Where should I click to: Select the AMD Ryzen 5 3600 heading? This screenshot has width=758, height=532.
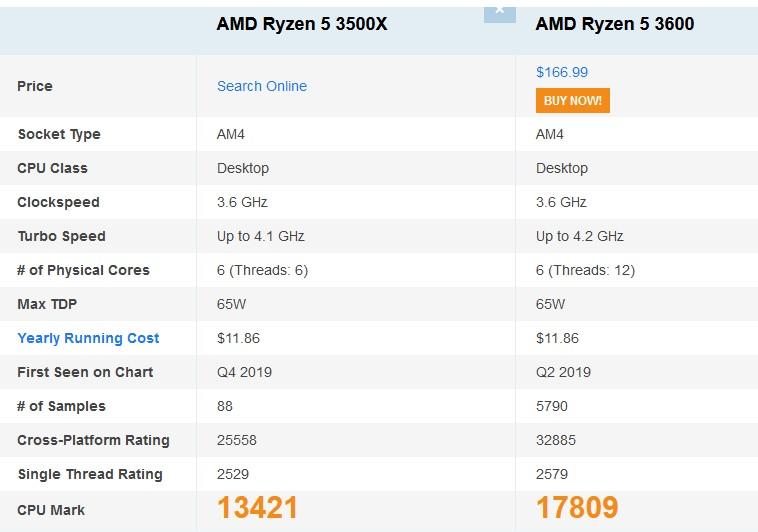614,24
